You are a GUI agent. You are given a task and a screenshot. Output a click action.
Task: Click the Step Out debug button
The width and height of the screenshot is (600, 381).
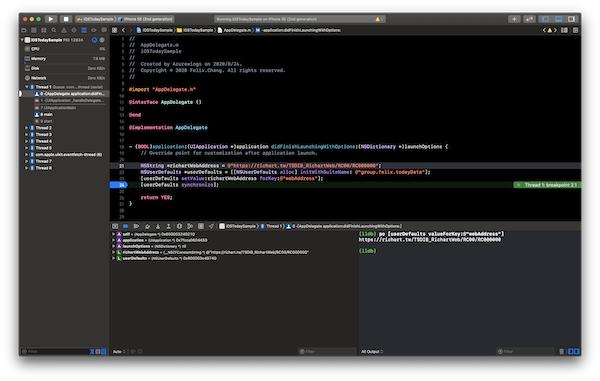pos(168,226)
